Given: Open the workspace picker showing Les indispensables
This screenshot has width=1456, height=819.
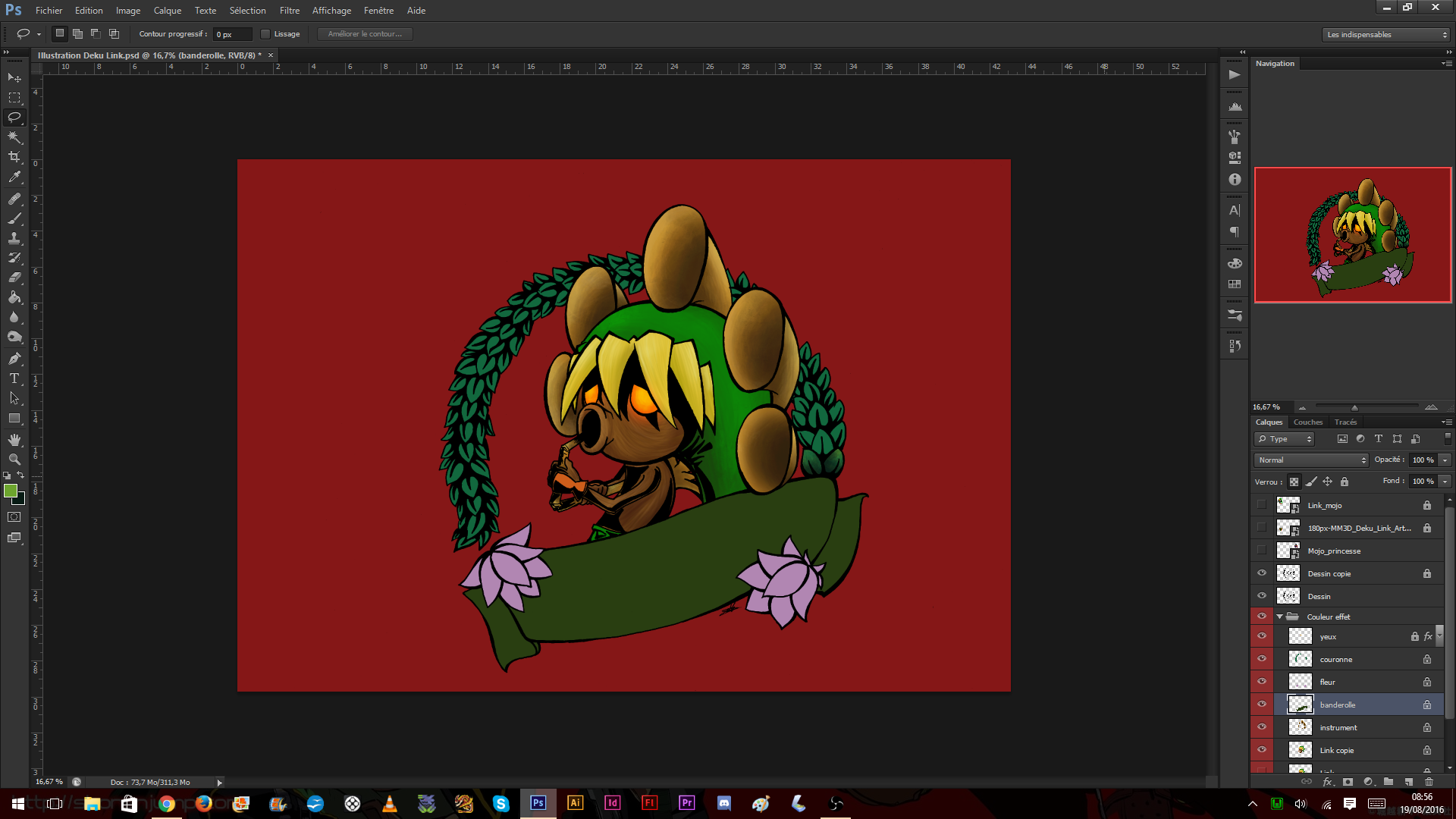Looking at the screenshot, I should (x=1385, y=34).
